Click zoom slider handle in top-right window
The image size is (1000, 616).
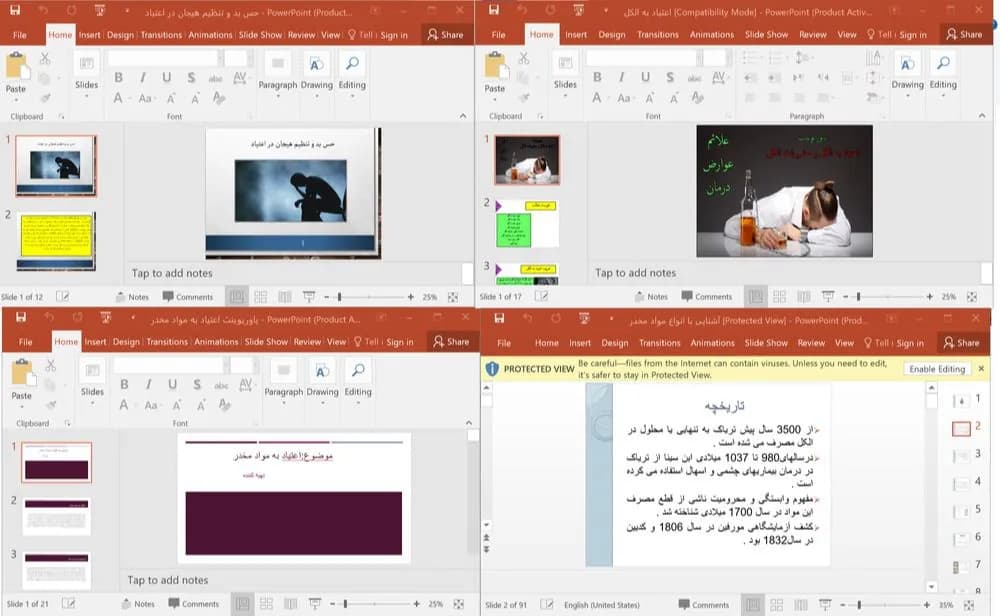858,297
